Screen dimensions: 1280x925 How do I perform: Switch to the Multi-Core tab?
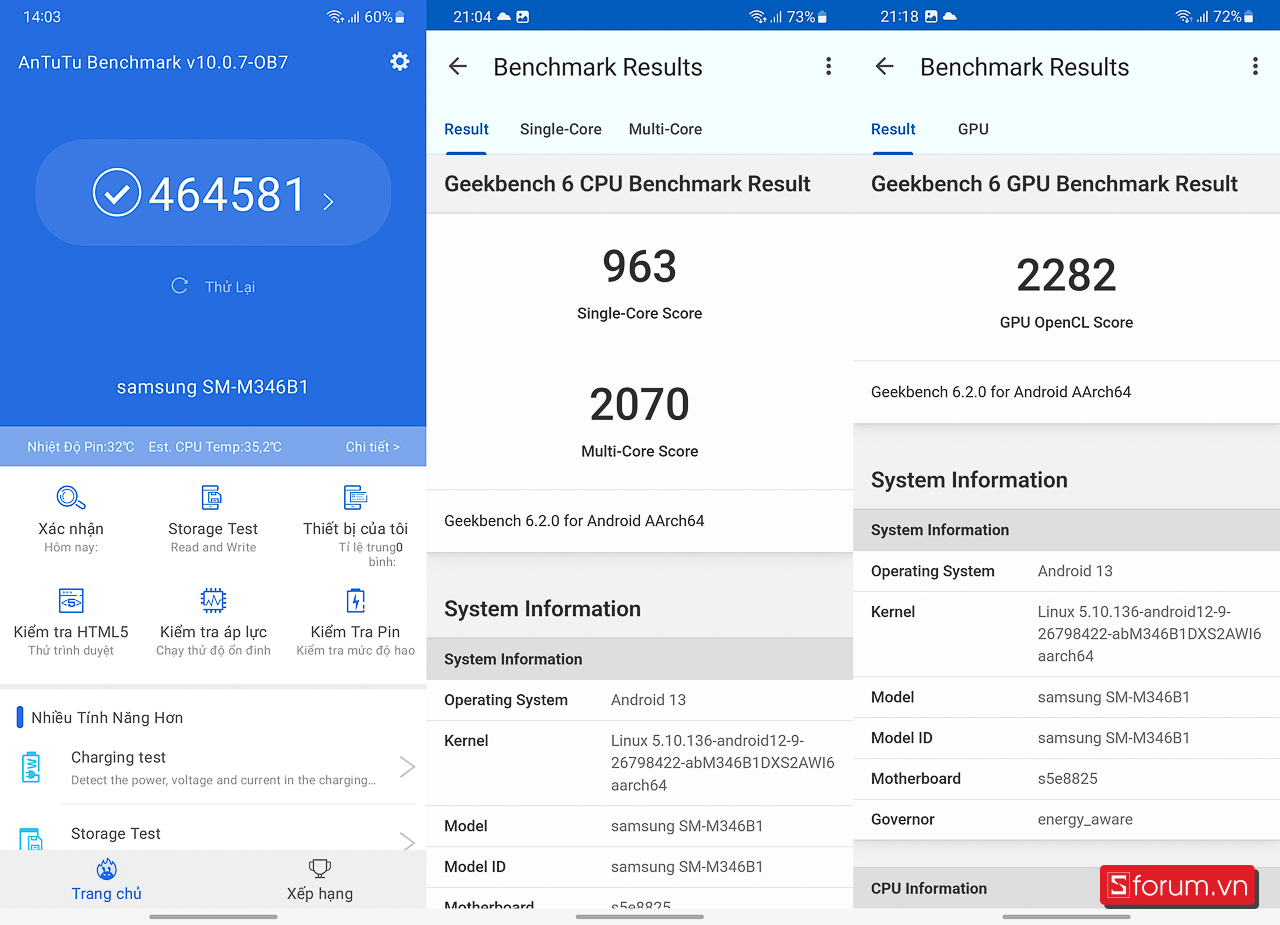click(665, 129)
